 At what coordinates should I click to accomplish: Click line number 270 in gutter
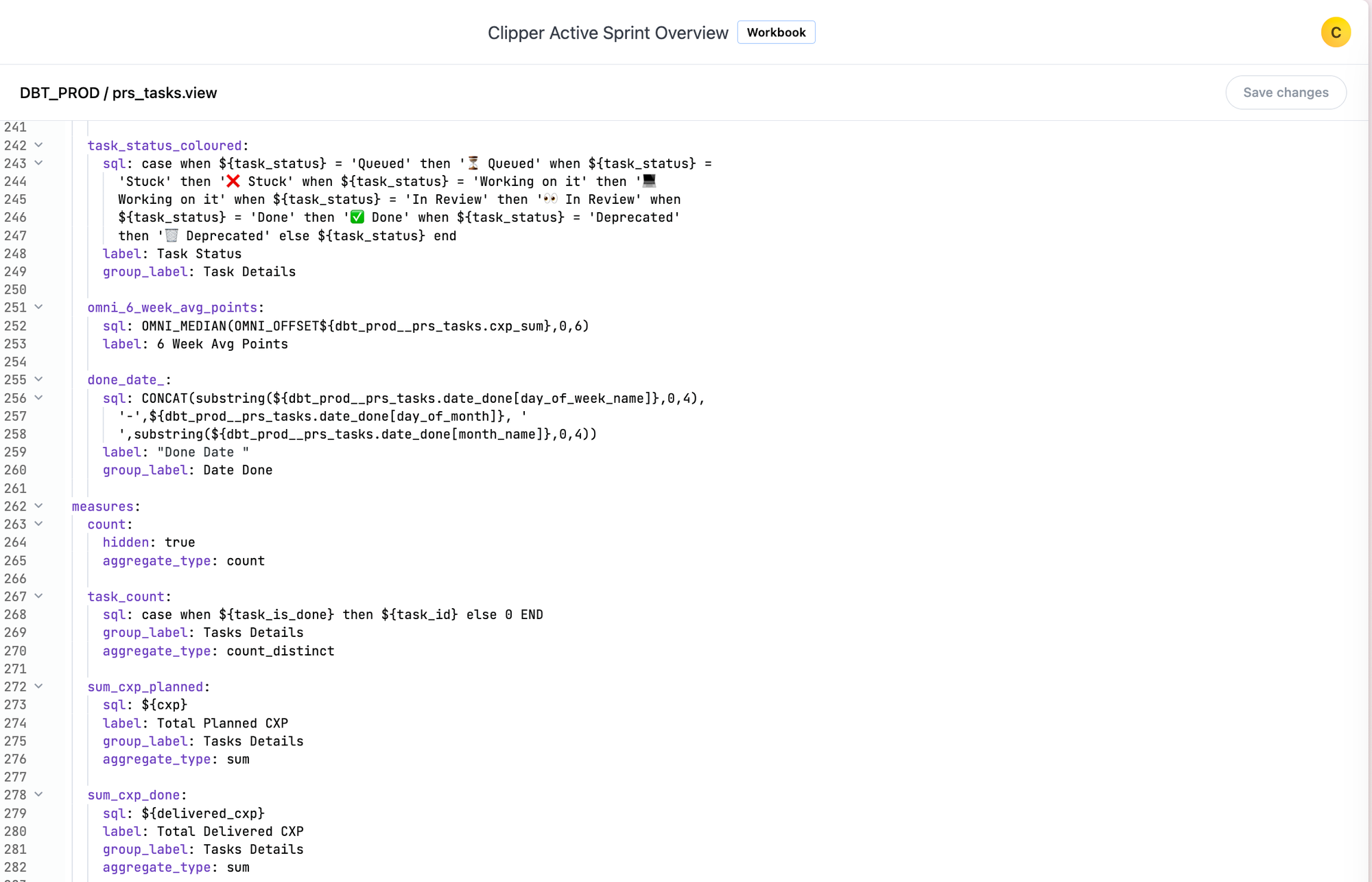pos(15,651)
